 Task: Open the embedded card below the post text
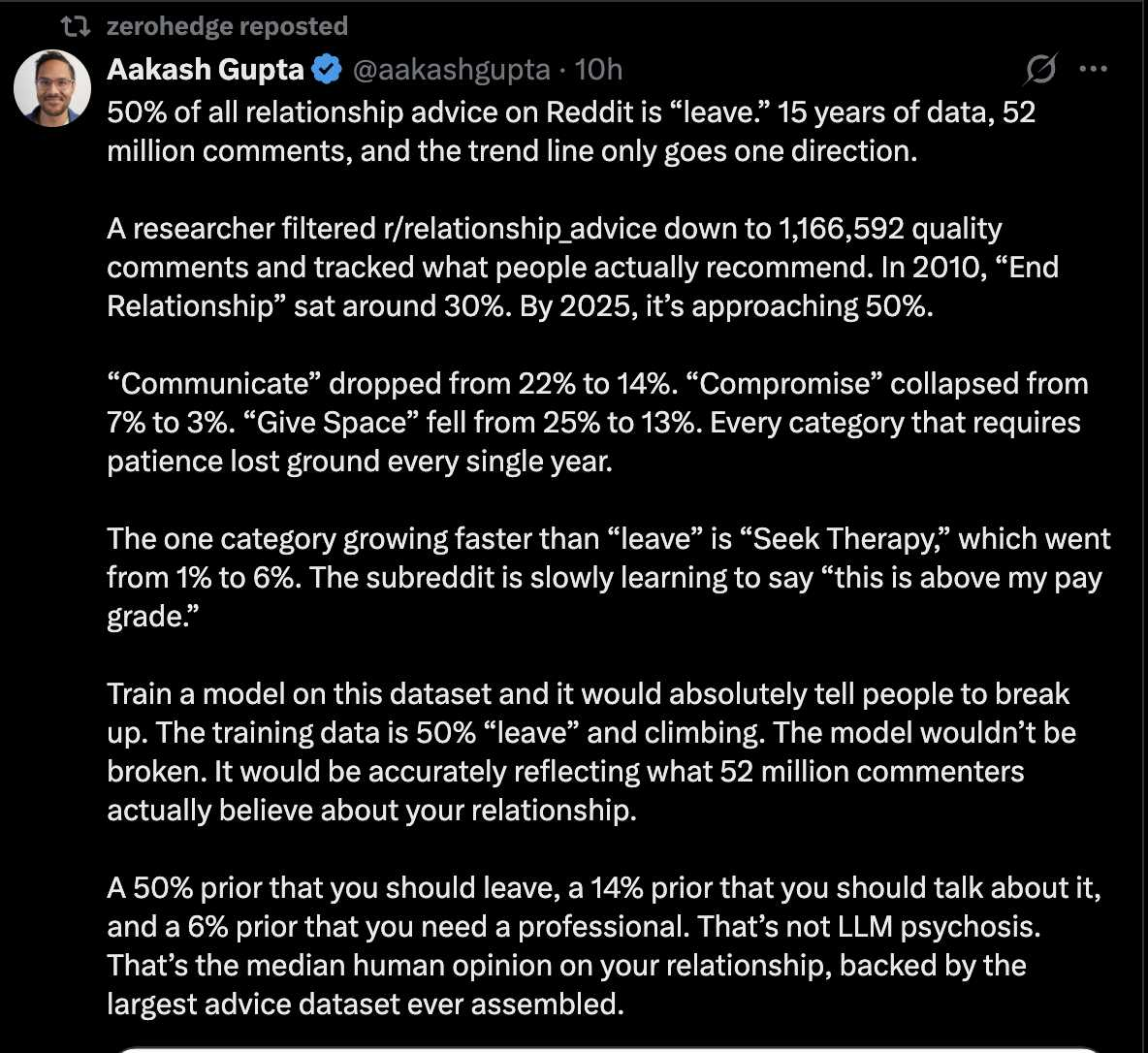point(609,1048)
